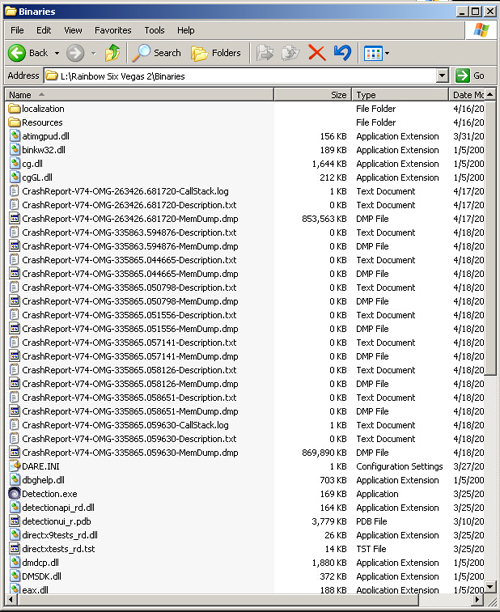This screenshot has height=612, width=500.
Task: Select the cgGL.dll file icon
Action: pos(14,177)
